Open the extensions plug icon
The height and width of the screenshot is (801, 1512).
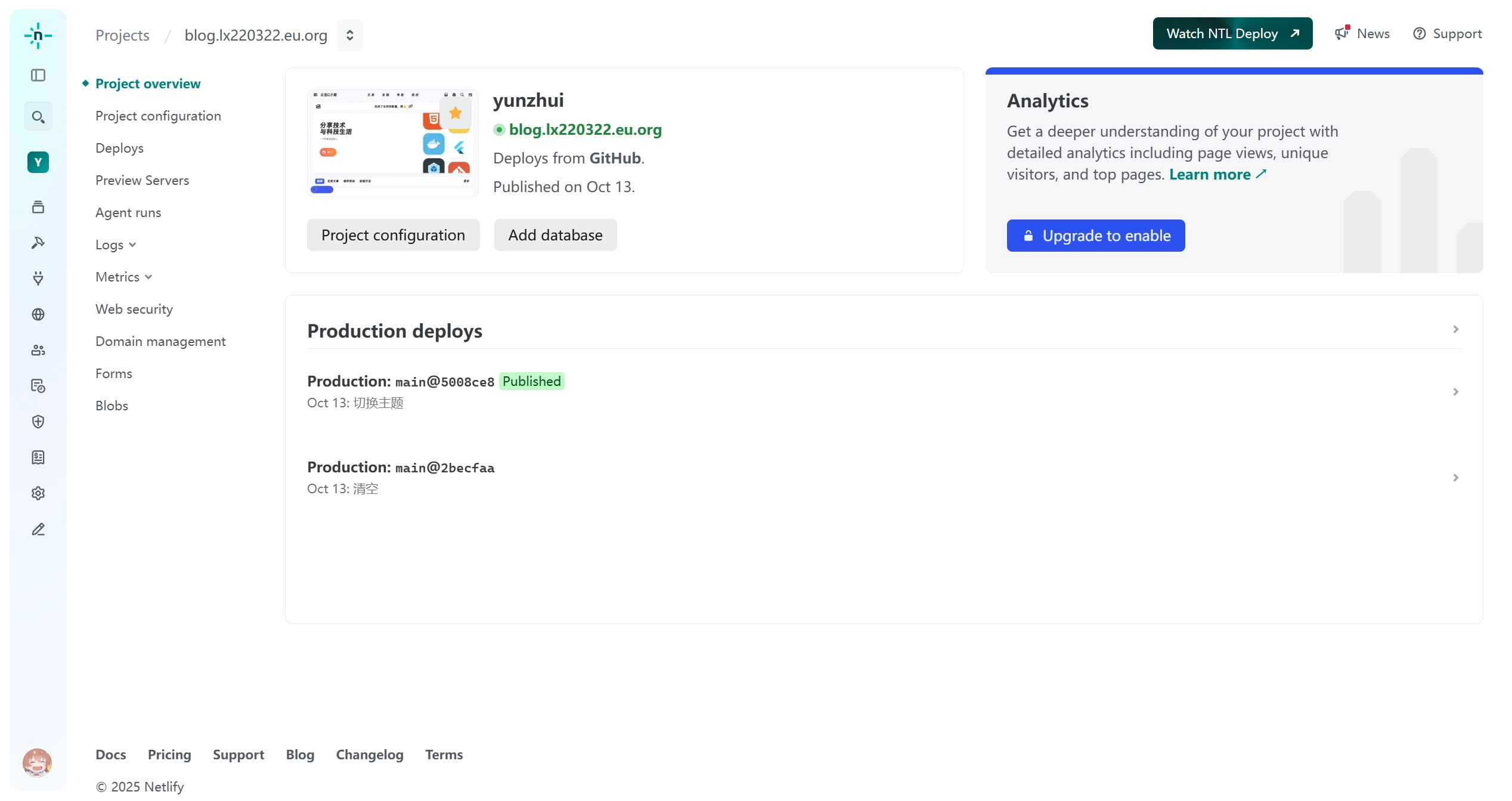coord(38,279)
